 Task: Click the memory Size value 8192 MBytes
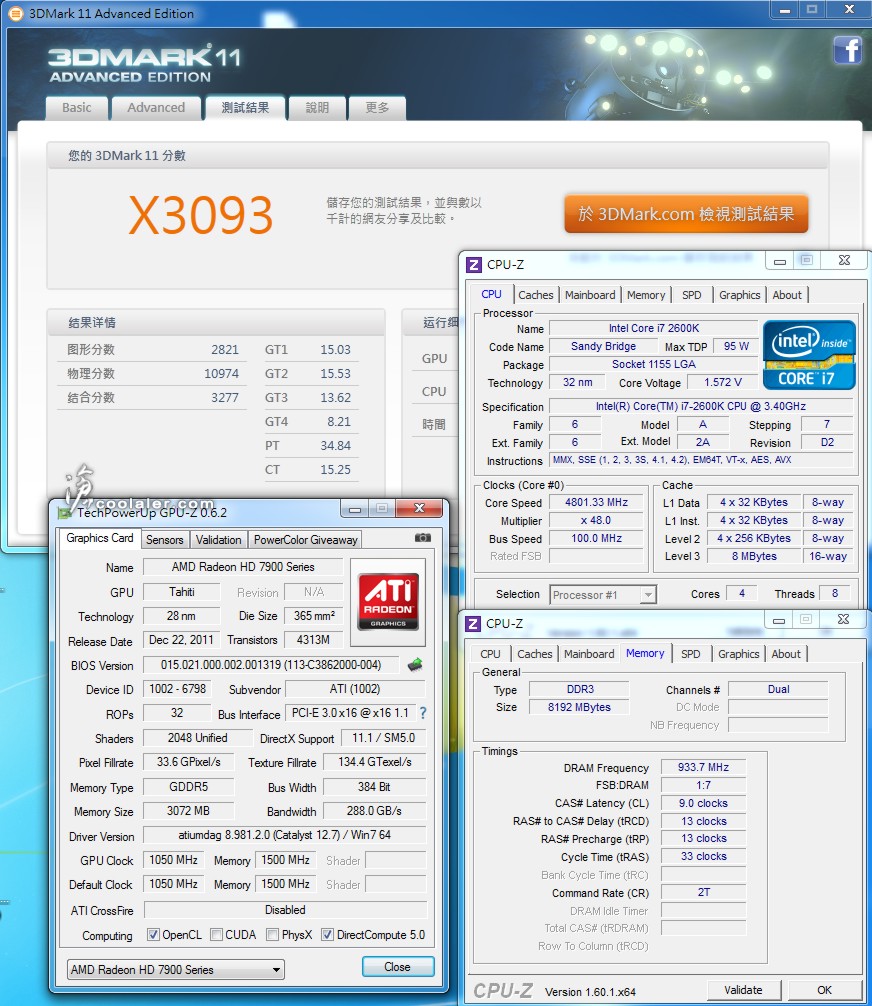579,707
